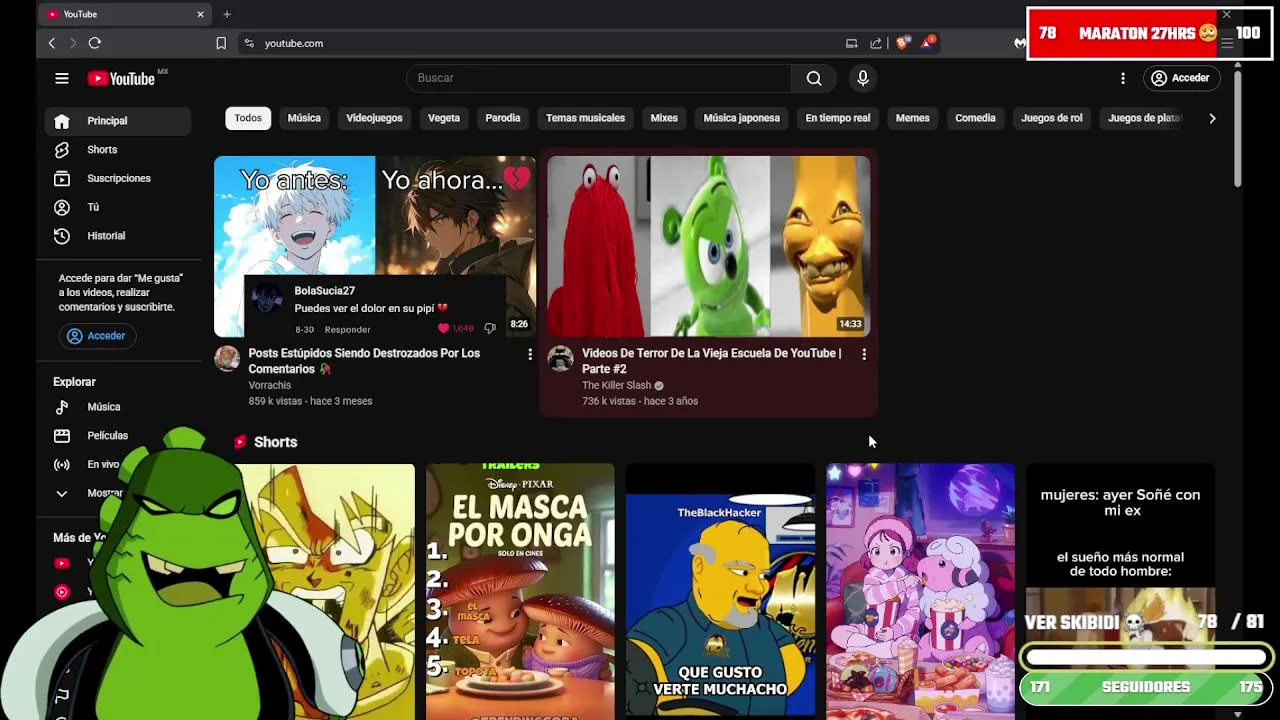The image size is (1280, 720).
Task: Filter by the Mixes chip
Action: [x=664, y=118]
